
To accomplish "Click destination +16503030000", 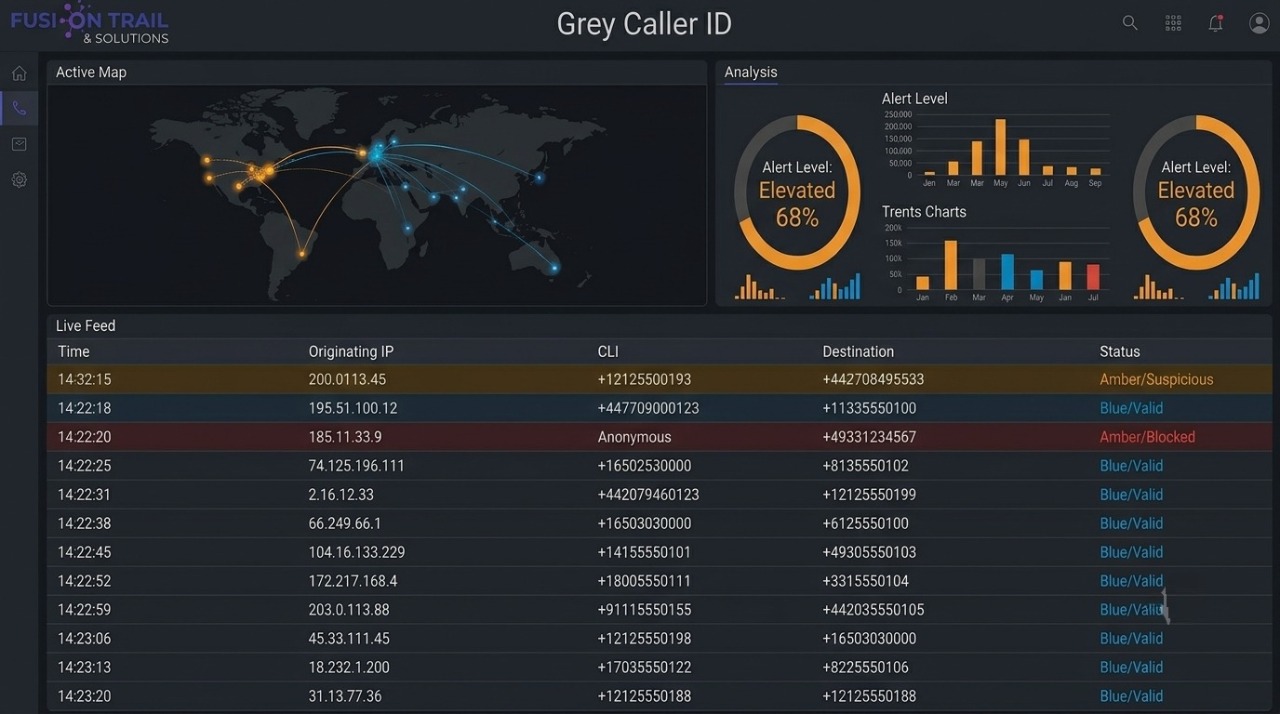I will pyautogui.click(x=869, y=639).
